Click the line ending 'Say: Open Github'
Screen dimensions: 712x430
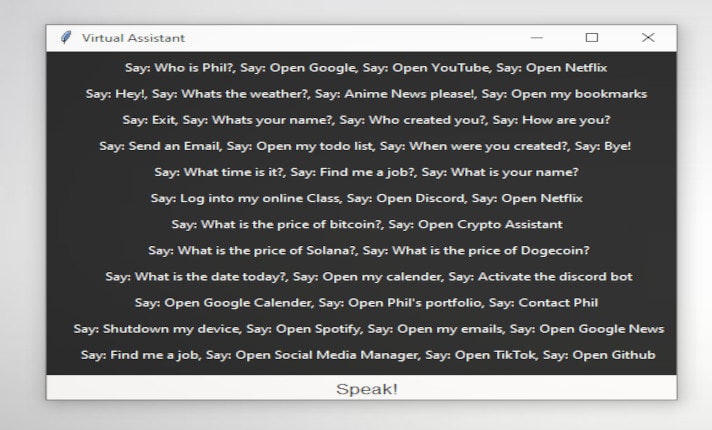click(x=368, y=355)
